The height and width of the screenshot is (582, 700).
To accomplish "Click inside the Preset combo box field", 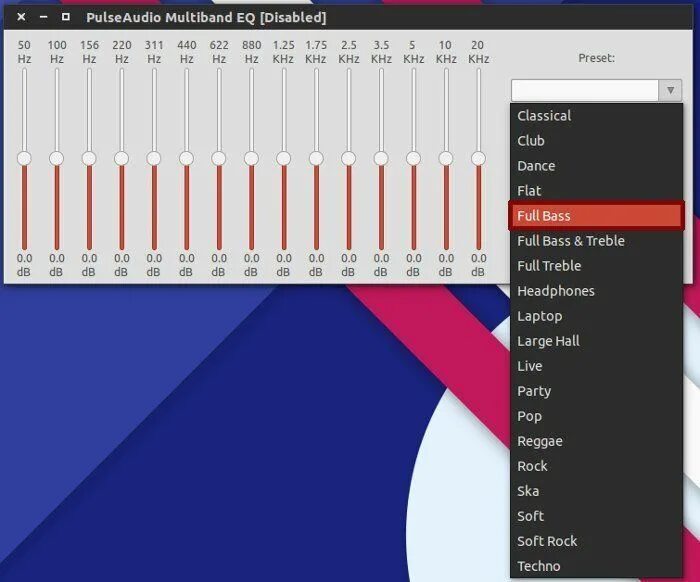I will click(x=585, y=90).
